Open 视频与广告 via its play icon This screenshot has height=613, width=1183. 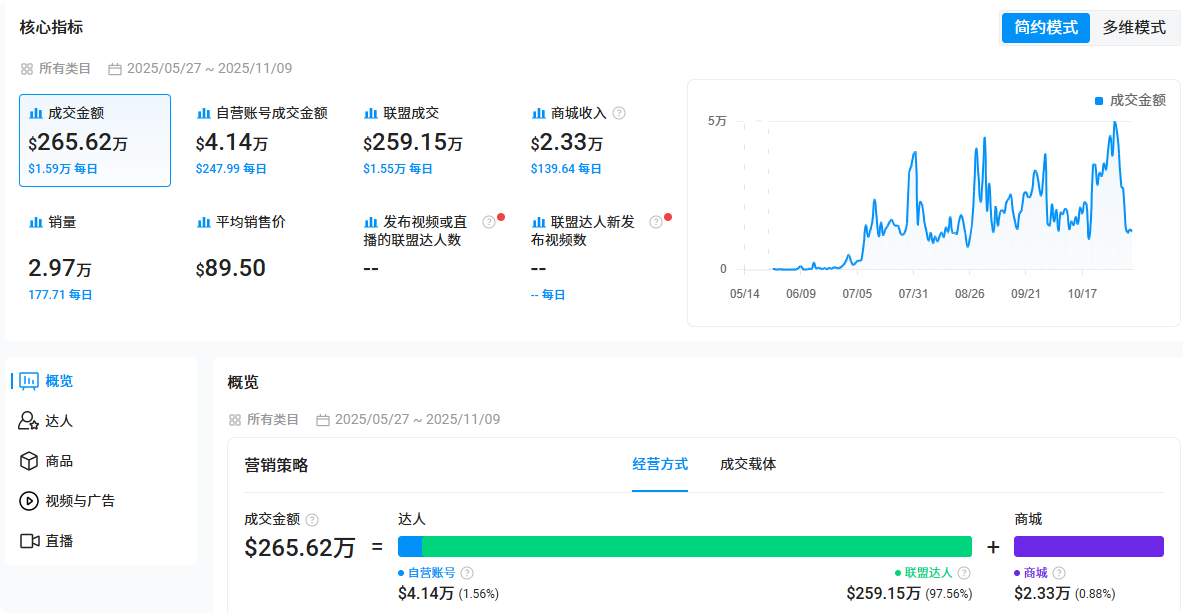tap(29, 501)
